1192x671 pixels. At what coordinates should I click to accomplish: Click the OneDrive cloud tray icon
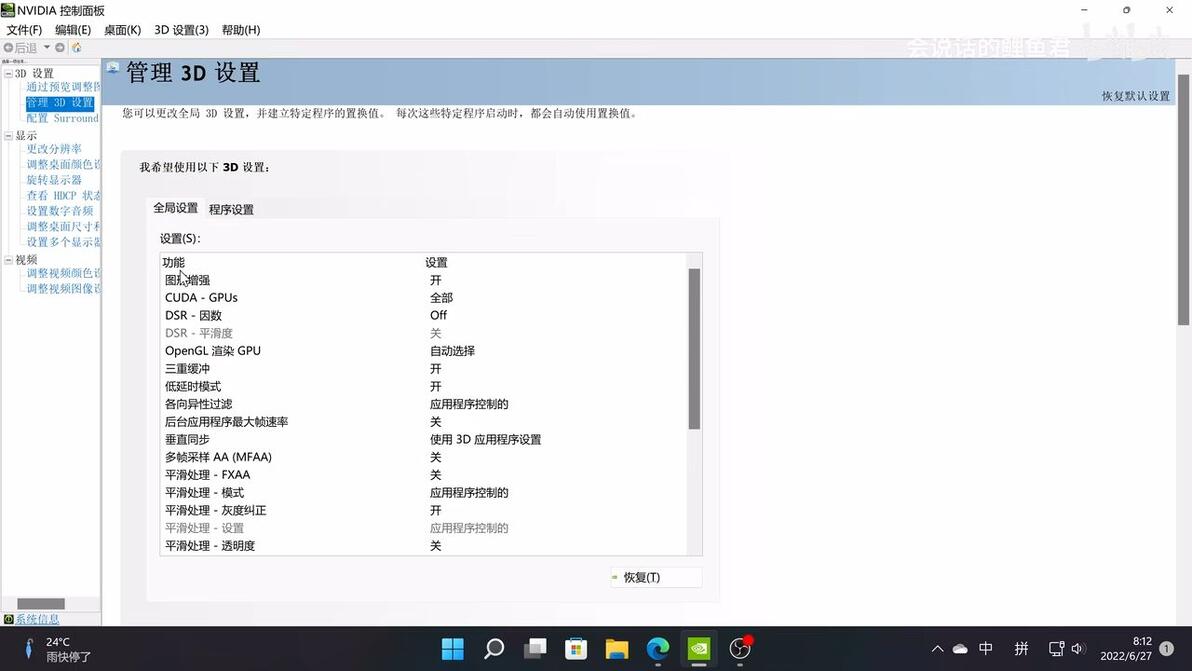(x=961, y=649)
